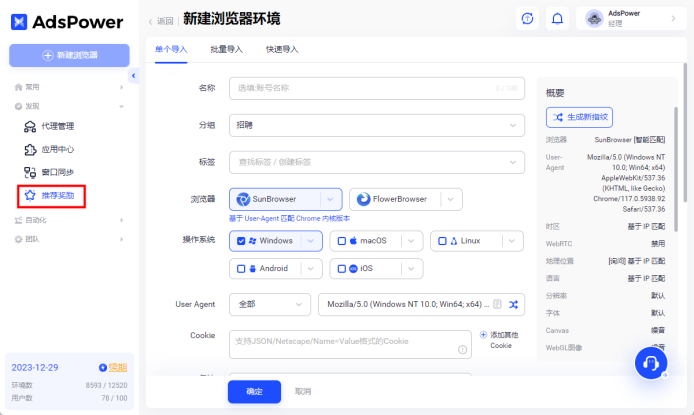Click the summary panel scrollbar
Screen dimensions: 694x415
pyautogui.click(x=675, y=169)
